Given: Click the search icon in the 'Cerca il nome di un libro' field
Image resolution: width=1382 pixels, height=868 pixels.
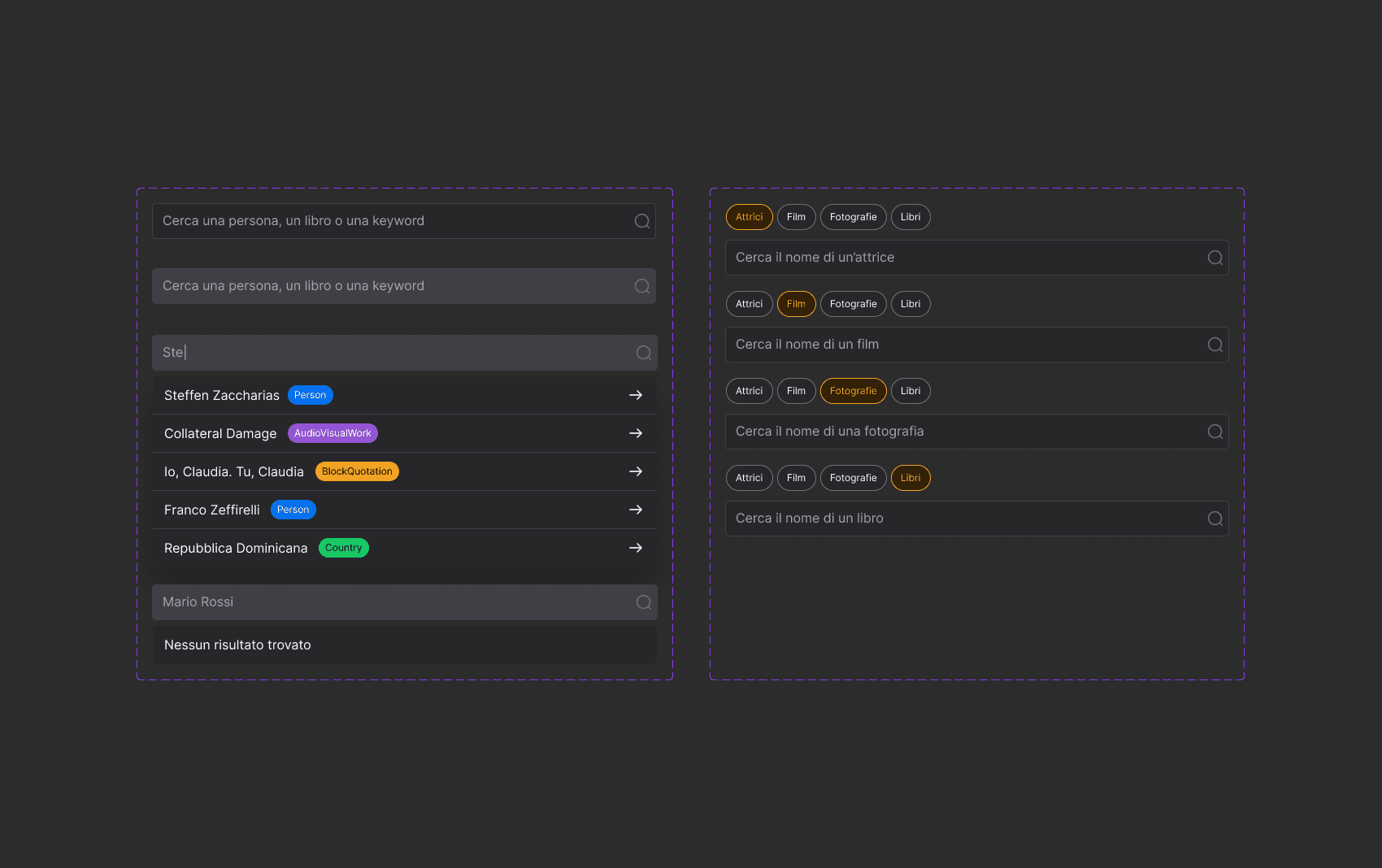Looking at the screenshot, I should [x=1215, y=519].
